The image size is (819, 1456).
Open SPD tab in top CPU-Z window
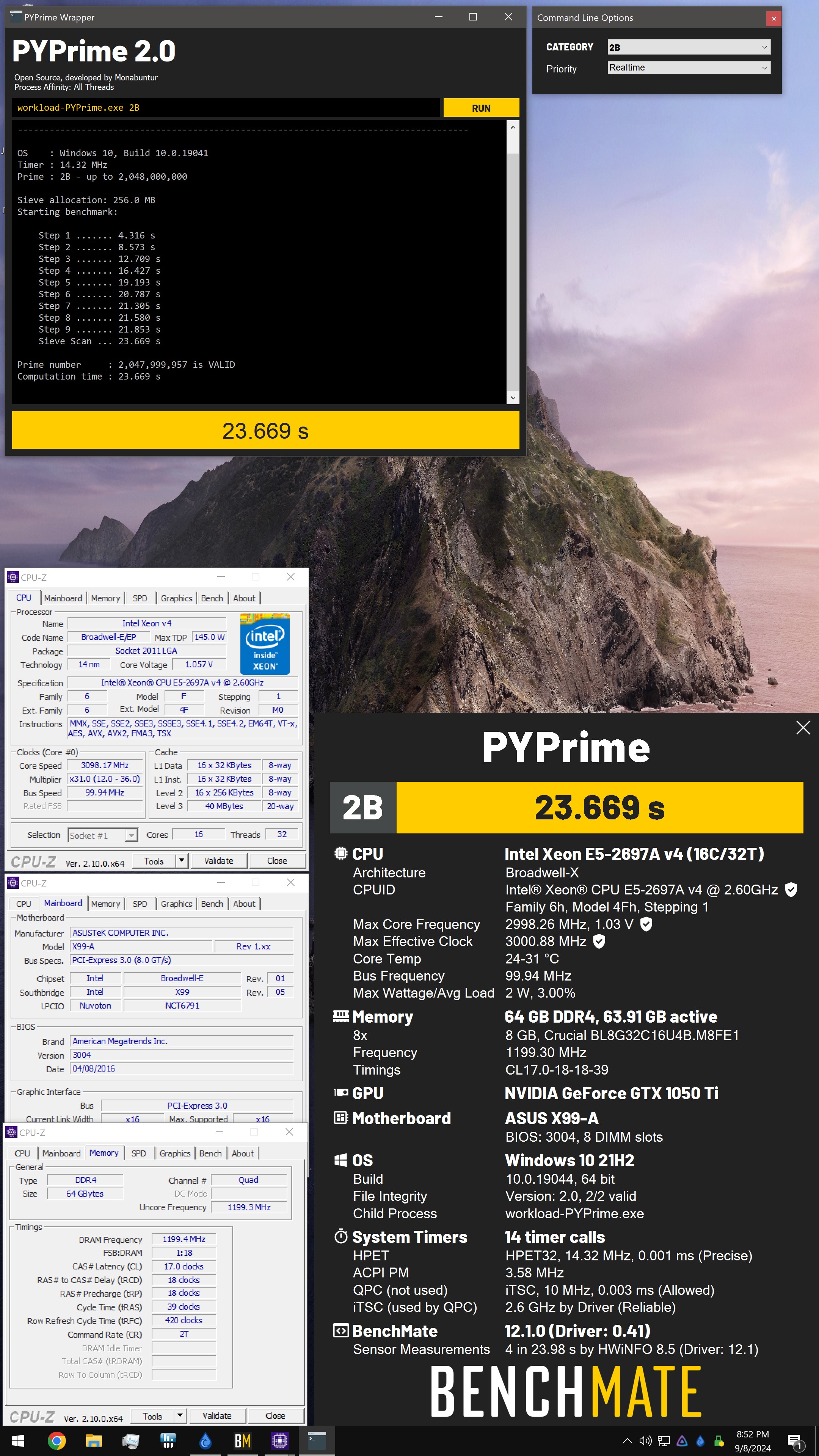coord(140,598)
